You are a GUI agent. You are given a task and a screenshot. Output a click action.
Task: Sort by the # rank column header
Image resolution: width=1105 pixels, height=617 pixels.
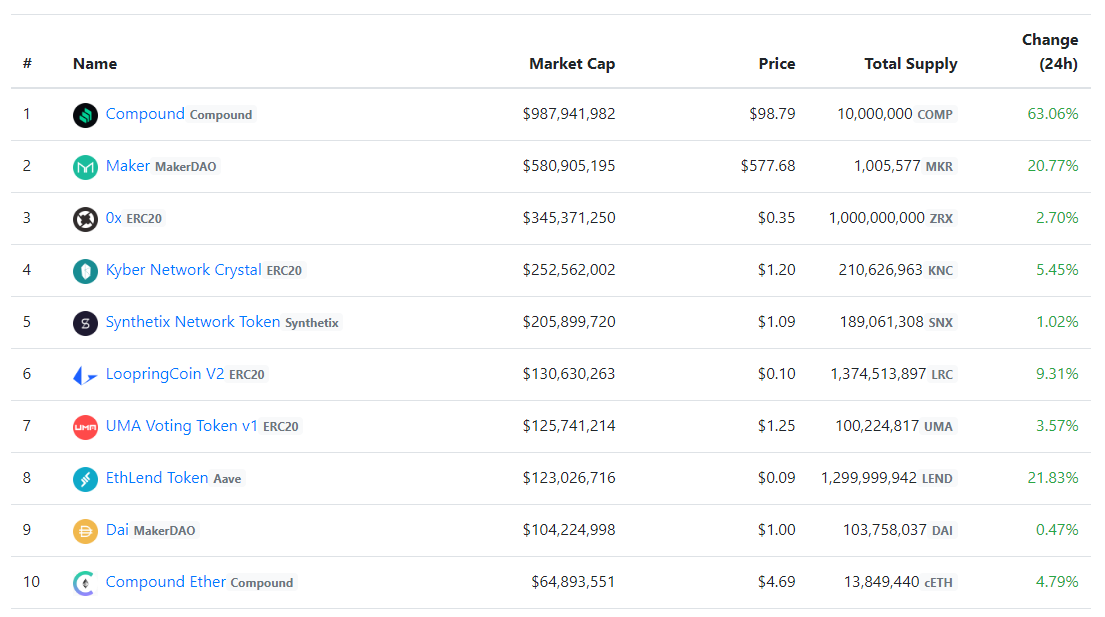click(27, 63)
